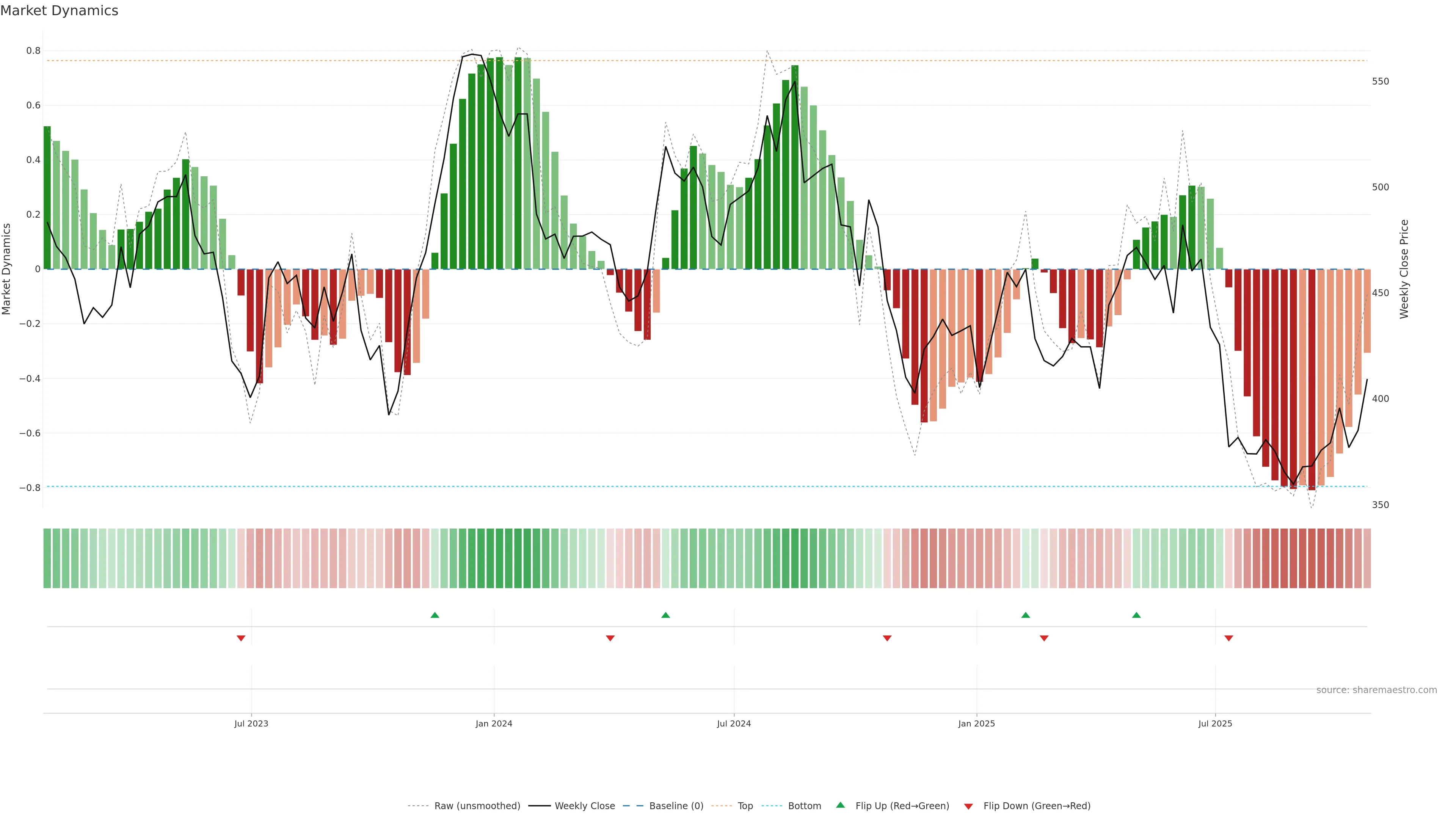Click the Flip Down legend triangle icon
This screenshot has height=819, width=1456.
point(968,806)
